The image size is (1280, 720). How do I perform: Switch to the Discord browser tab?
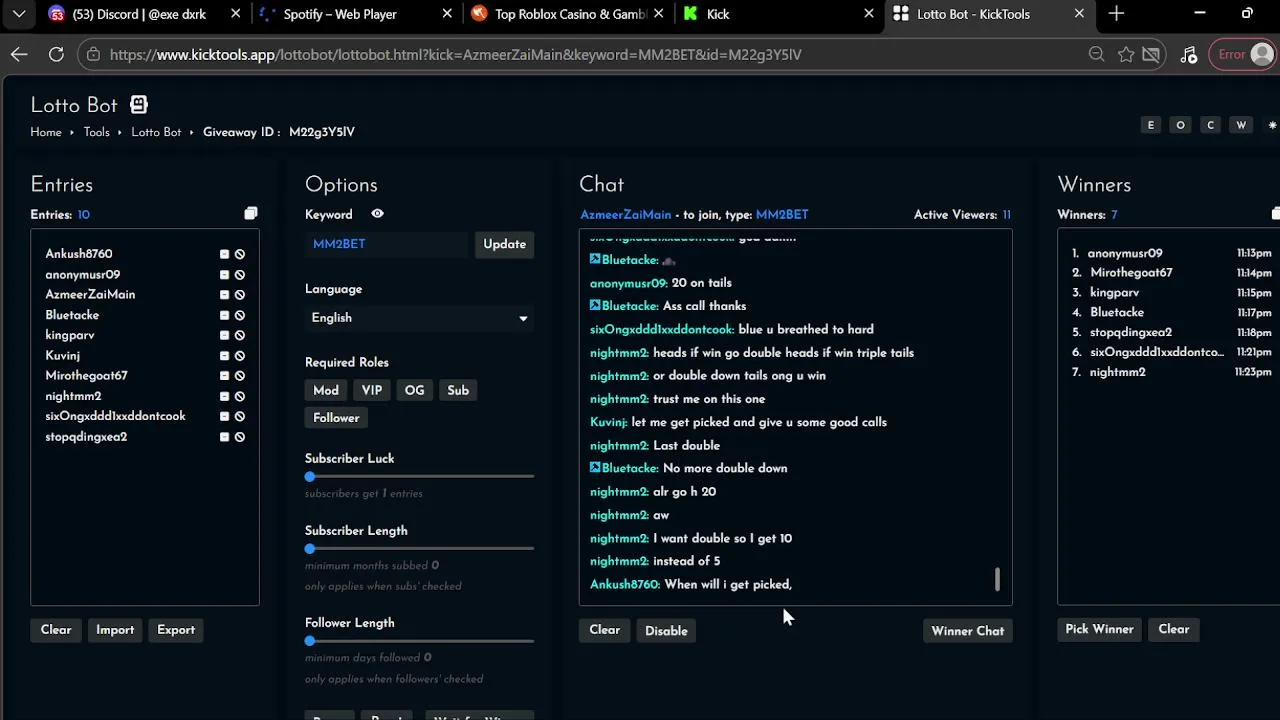click(x=145, y=14)
